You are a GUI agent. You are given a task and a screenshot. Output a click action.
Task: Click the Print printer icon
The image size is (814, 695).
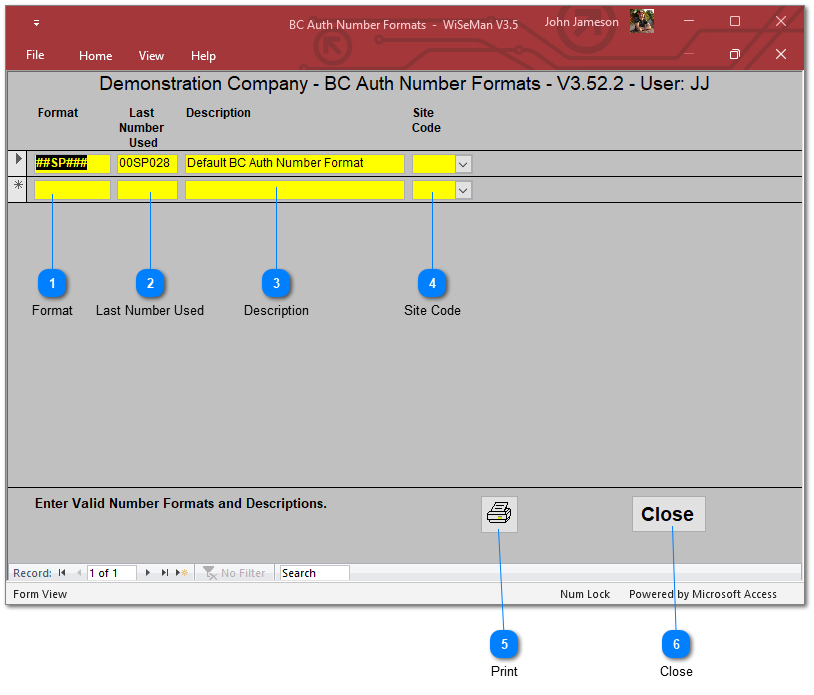(x=499, y=514)
